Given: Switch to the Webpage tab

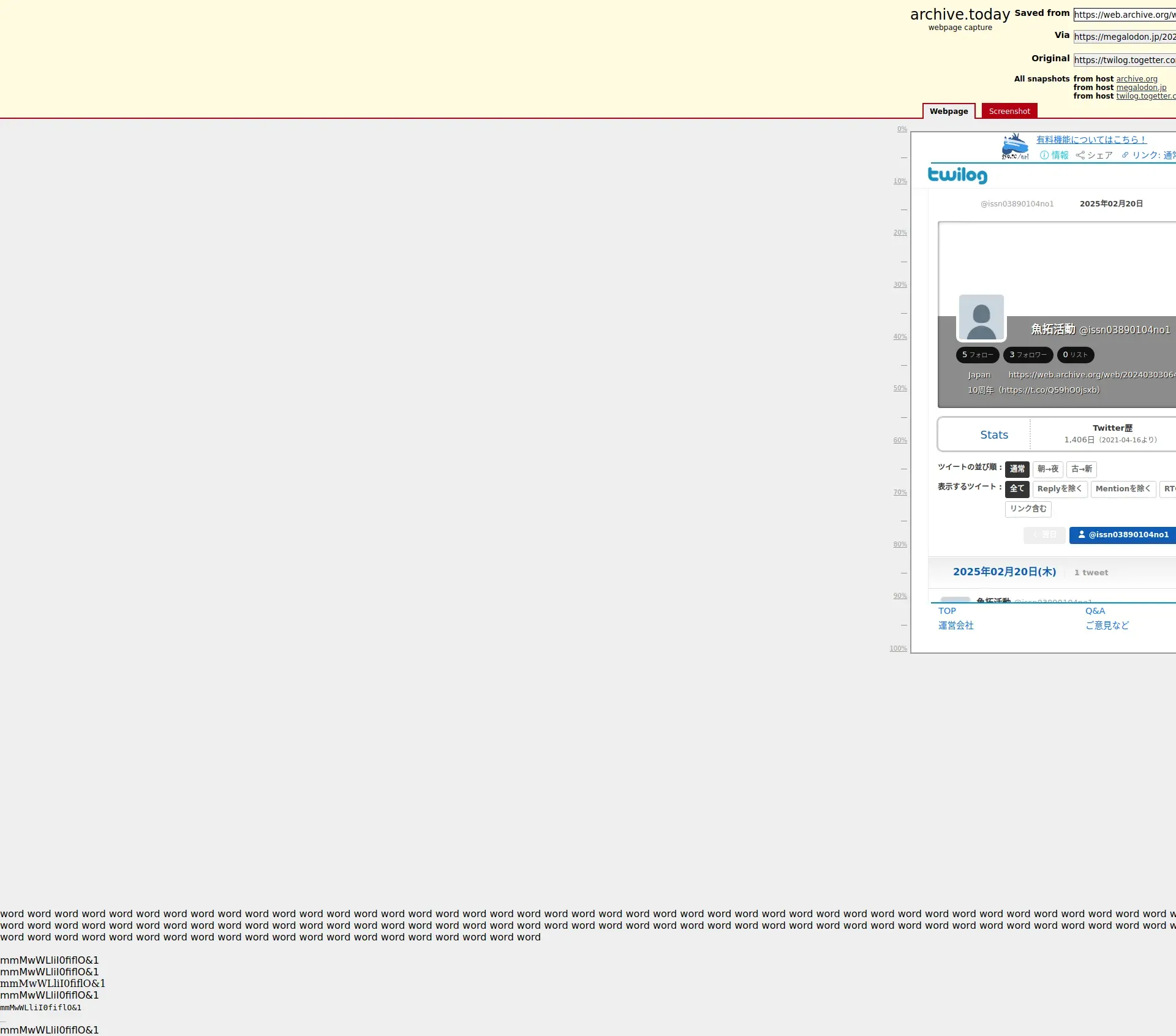Looking at the screenshot, I should click(x=948, y=112).
